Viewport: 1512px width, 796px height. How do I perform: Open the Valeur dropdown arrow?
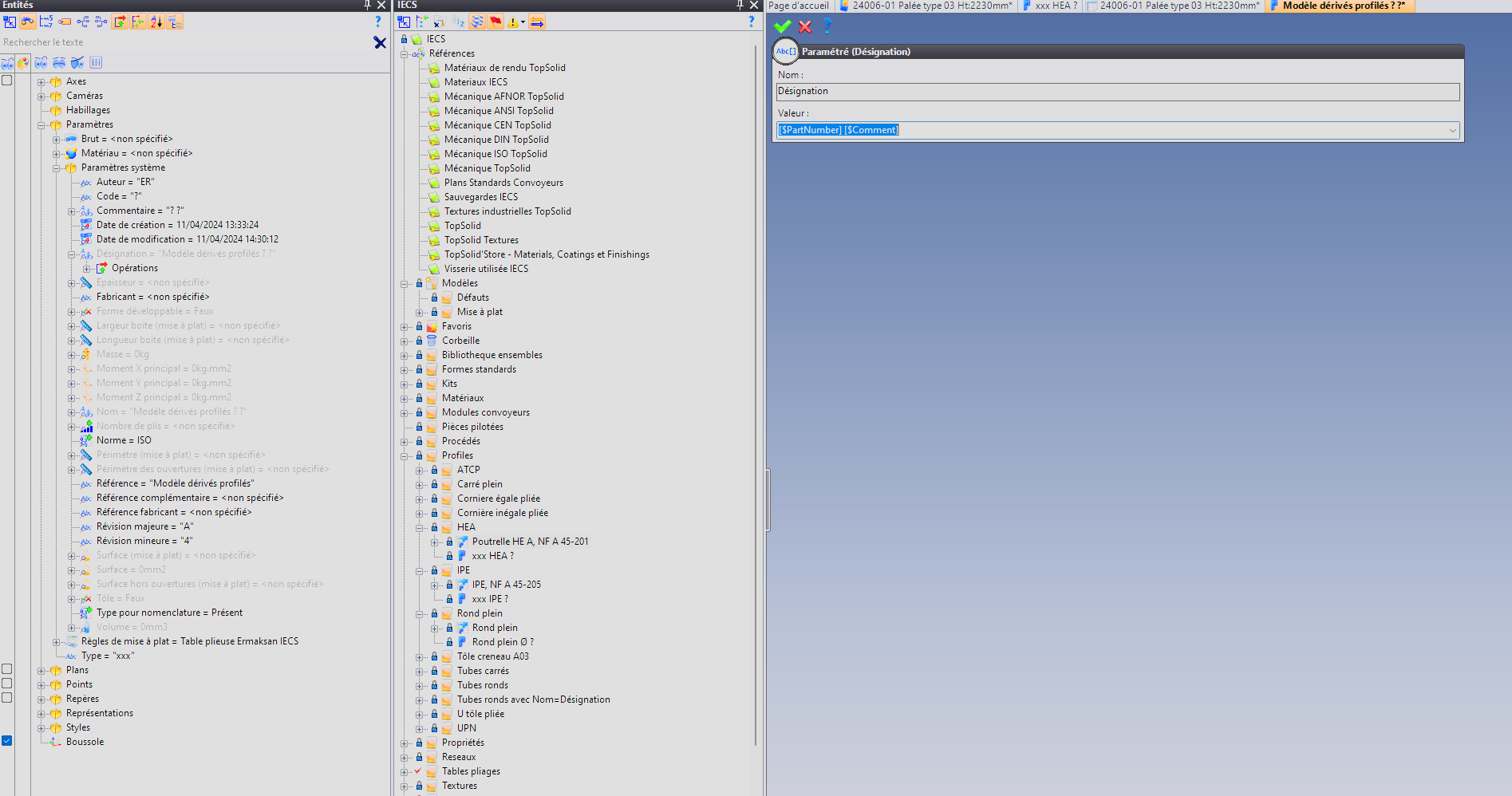[1452, 130]
